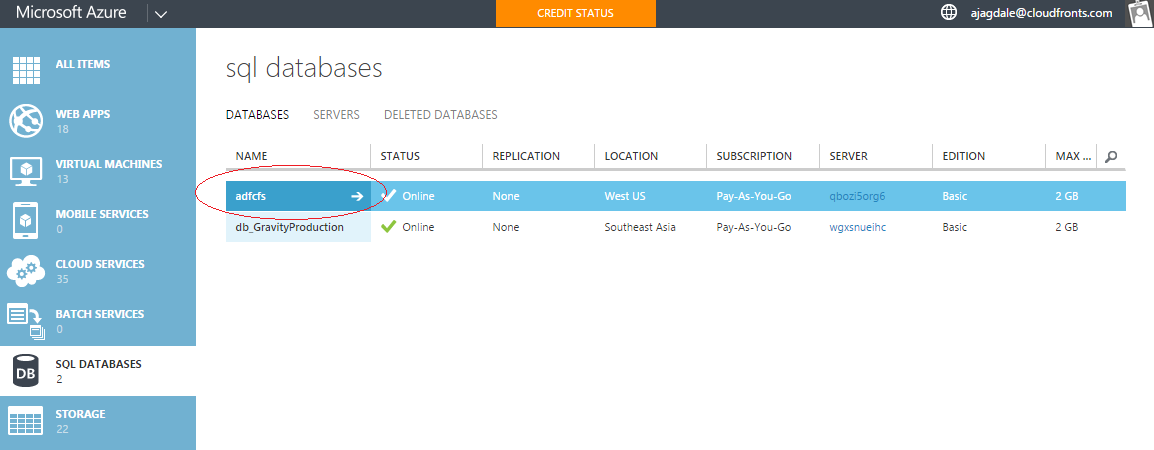Click the Microsoft Azure logo text

(71, 13)
